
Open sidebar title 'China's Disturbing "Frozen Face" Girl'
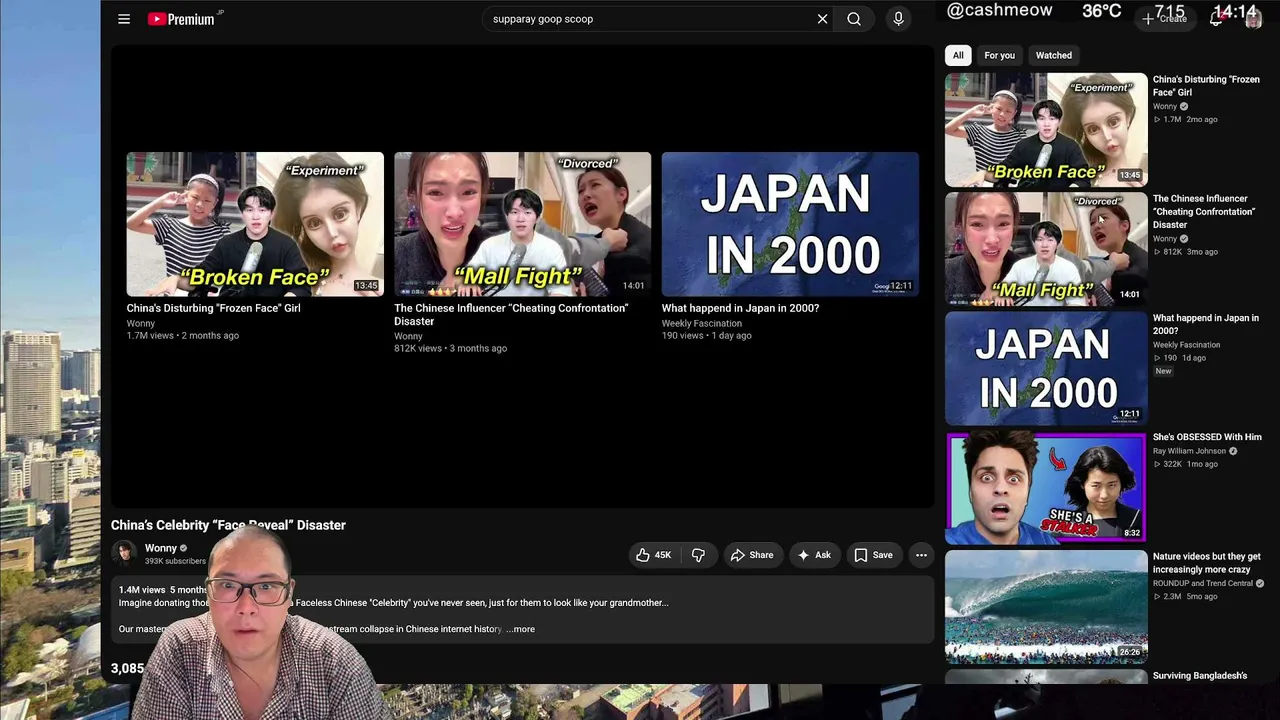(x=1206, y=86)
